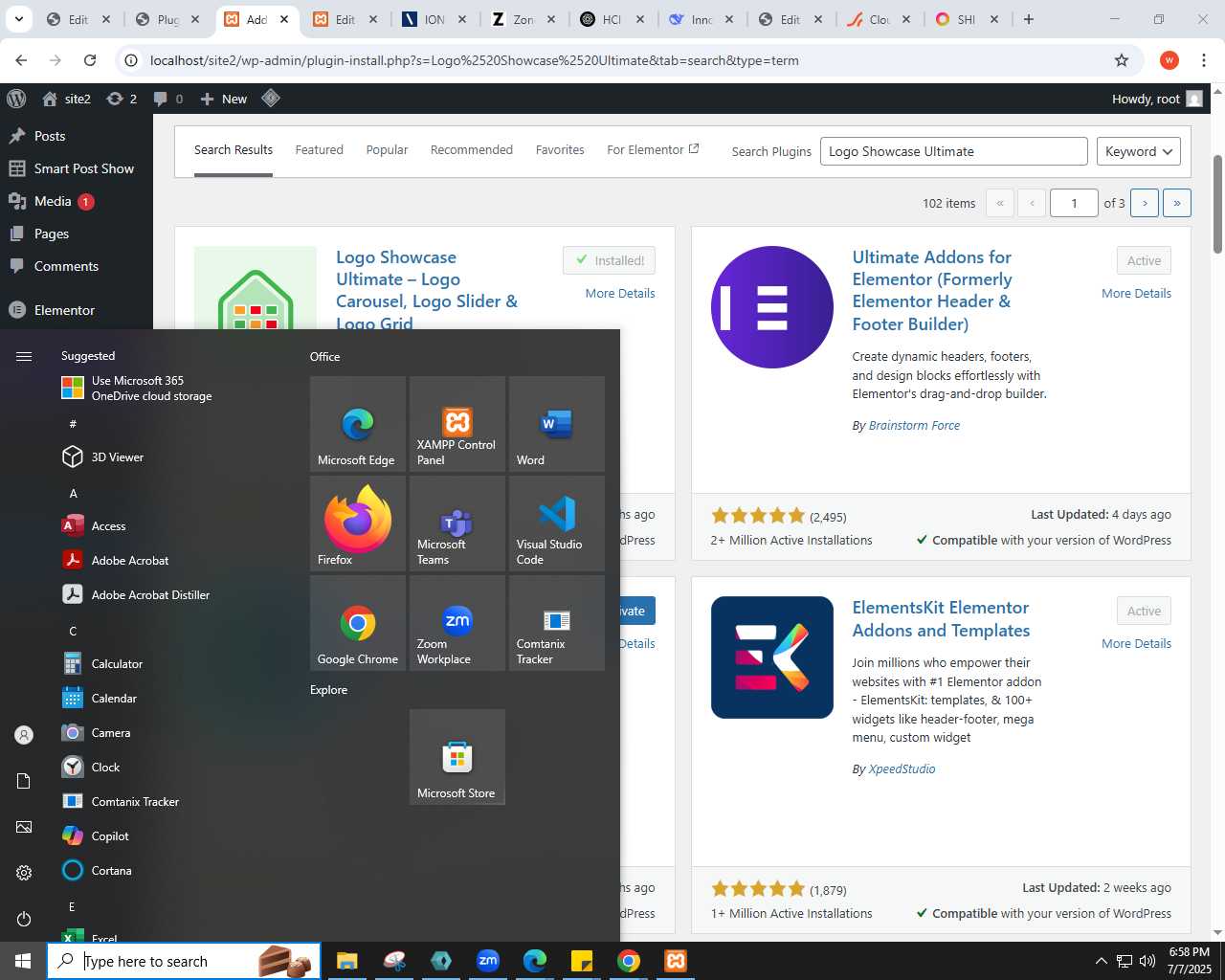1225x980 pixels.
Task: Launch Visual Studio Code tile
Action: (557, 523)
